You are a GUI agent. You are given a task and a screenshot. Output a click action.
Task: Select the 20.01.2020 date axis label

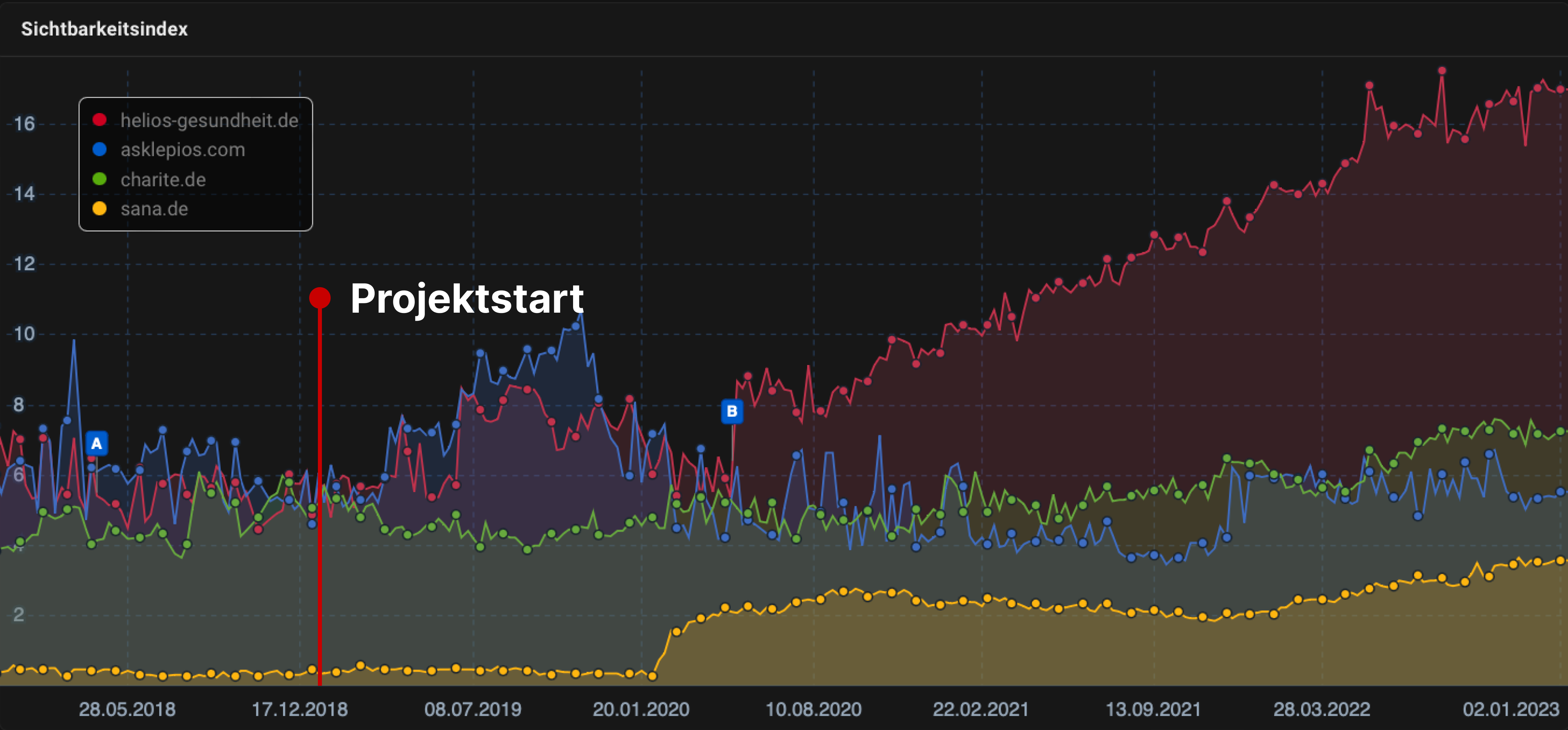point(641,709)
